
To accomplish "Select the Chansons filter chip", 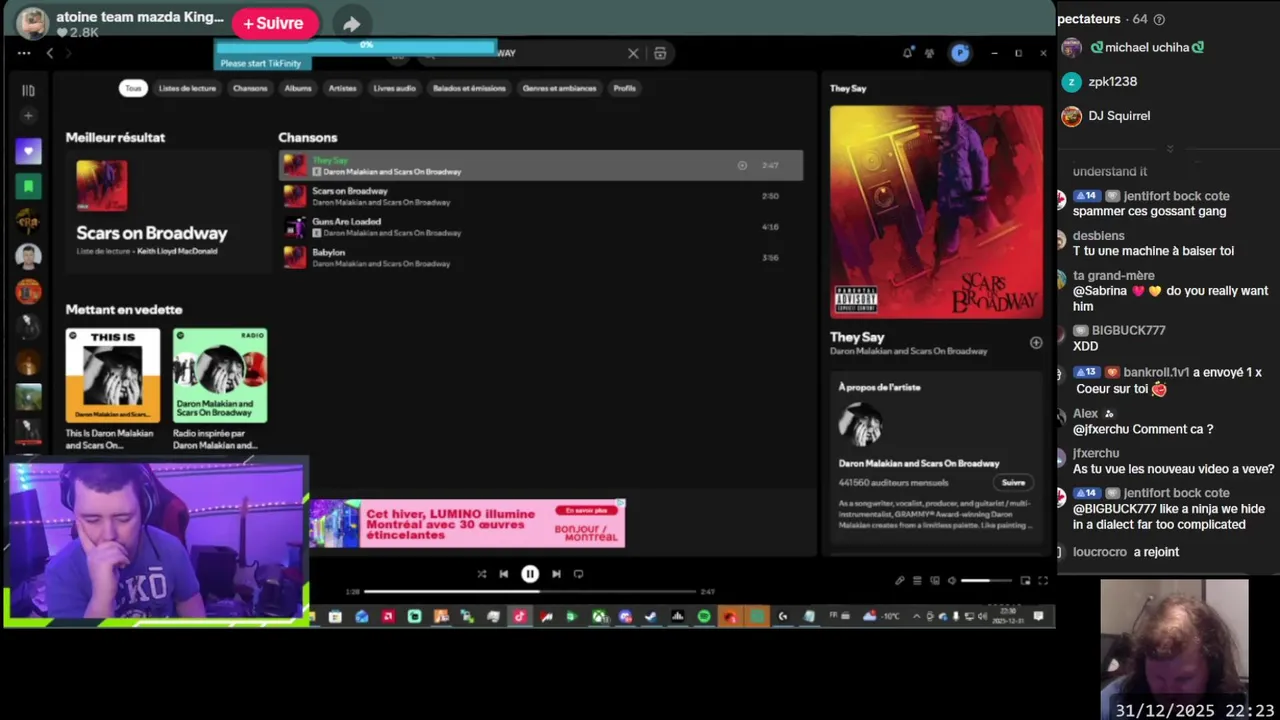I will pyautogui.click(x=250, y=88).
